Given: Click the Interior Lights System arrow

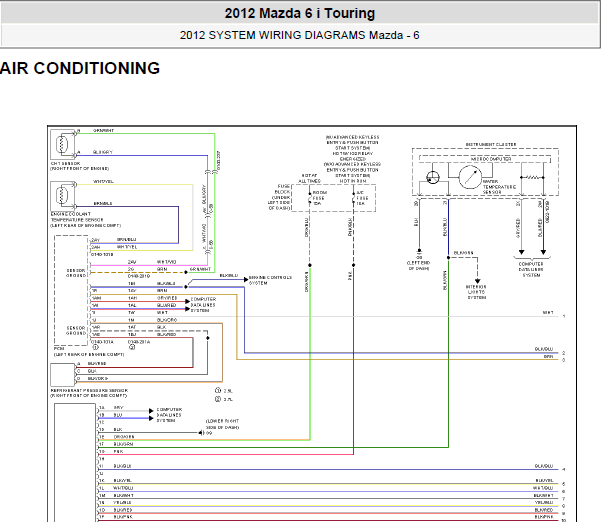Looking at the screenshot, I should click(478, 281).
